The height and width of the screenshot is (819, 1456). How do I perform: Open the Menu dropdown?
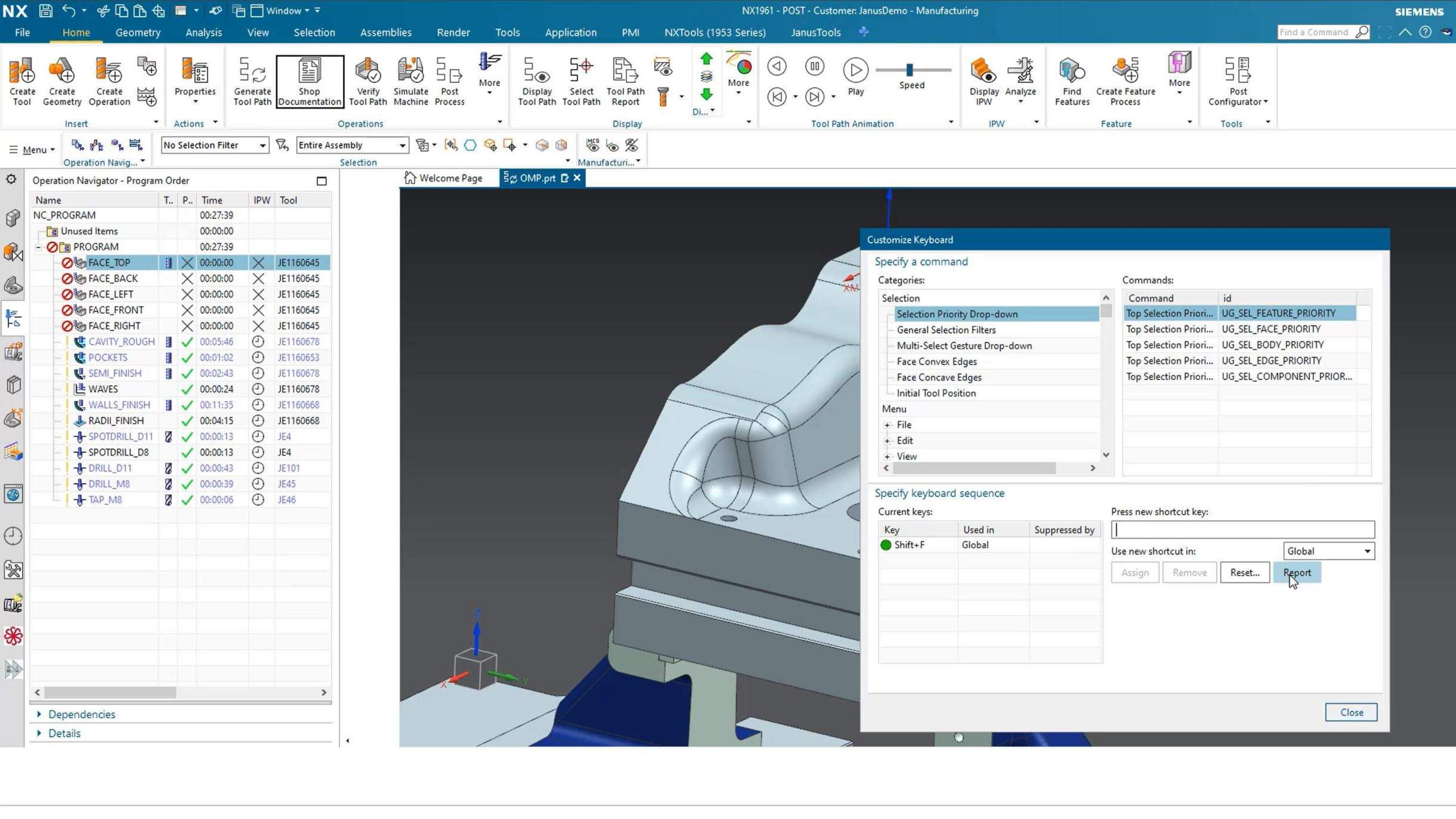[x=32, y=150]
